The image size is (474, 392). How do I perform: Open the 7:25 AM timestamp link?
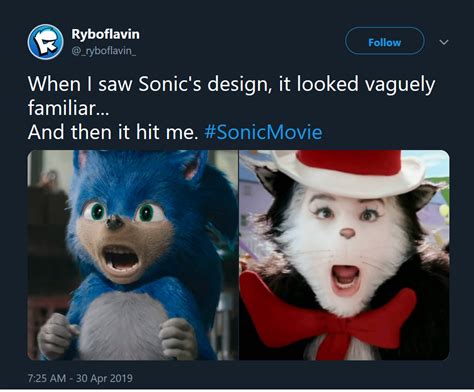coord(47,378)
